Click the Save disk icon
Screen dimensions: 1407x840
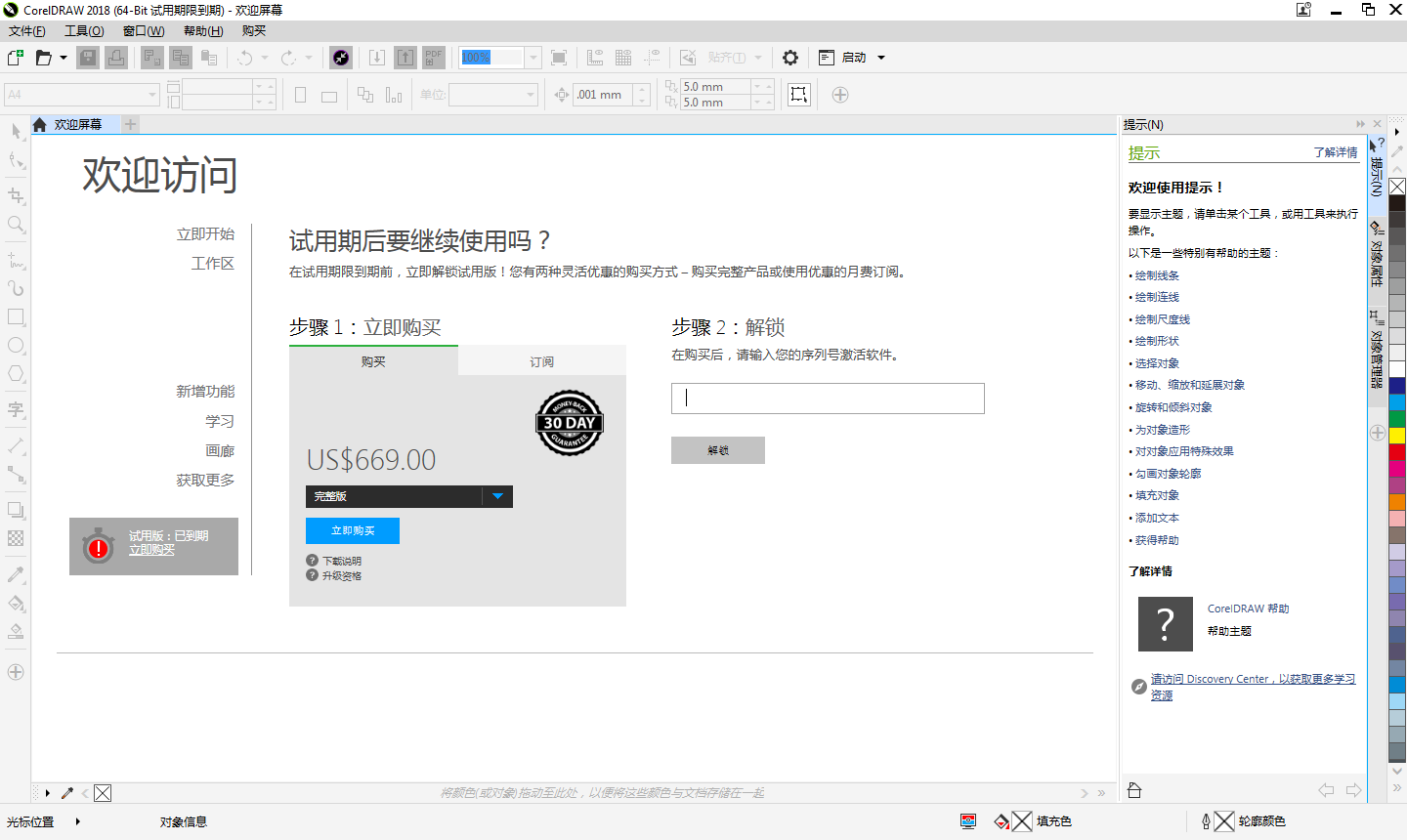pyautogui.click(x=88, y=58)
